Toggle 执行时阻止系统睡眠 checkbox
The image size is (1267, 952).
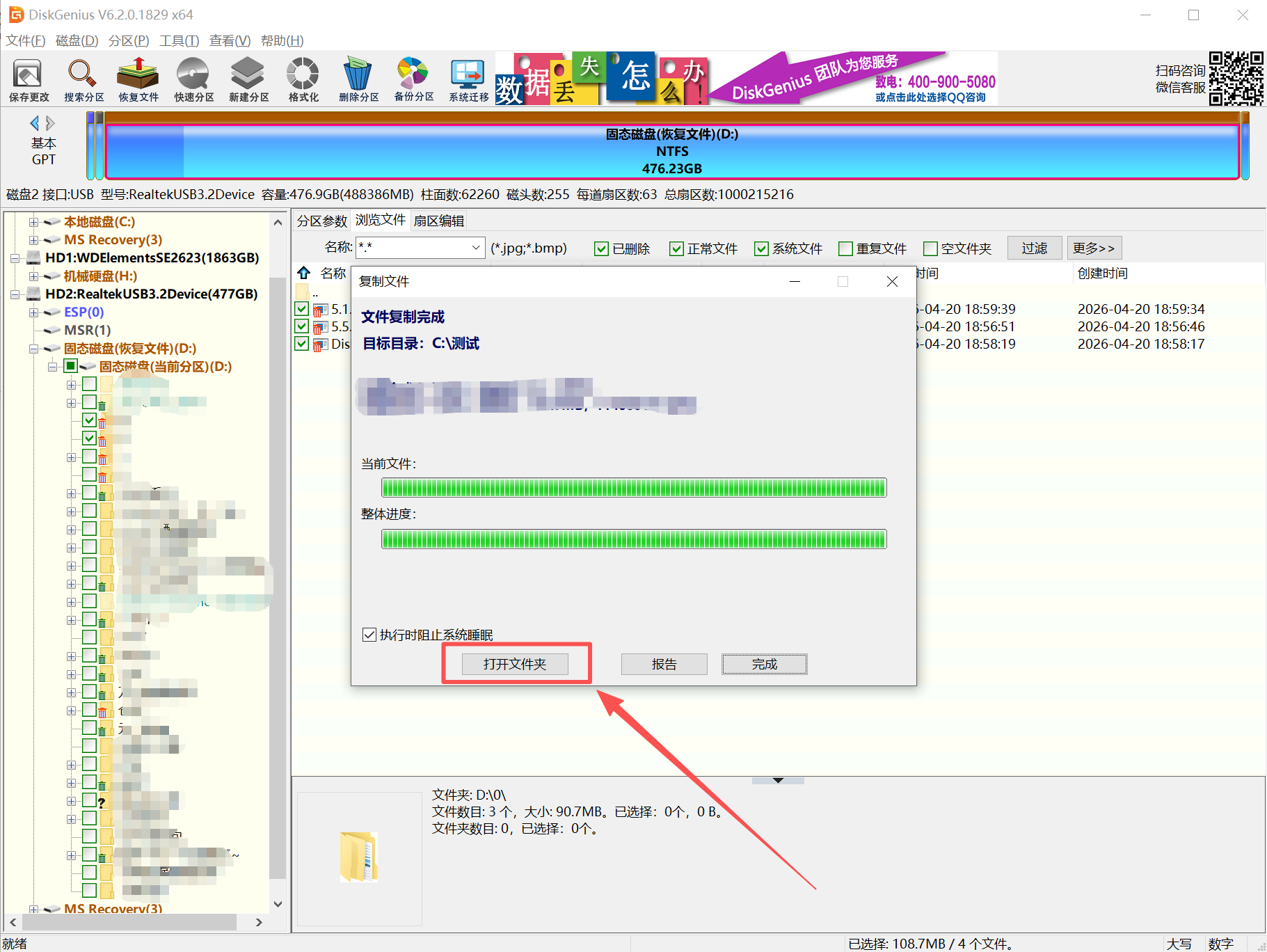[369, 635]
